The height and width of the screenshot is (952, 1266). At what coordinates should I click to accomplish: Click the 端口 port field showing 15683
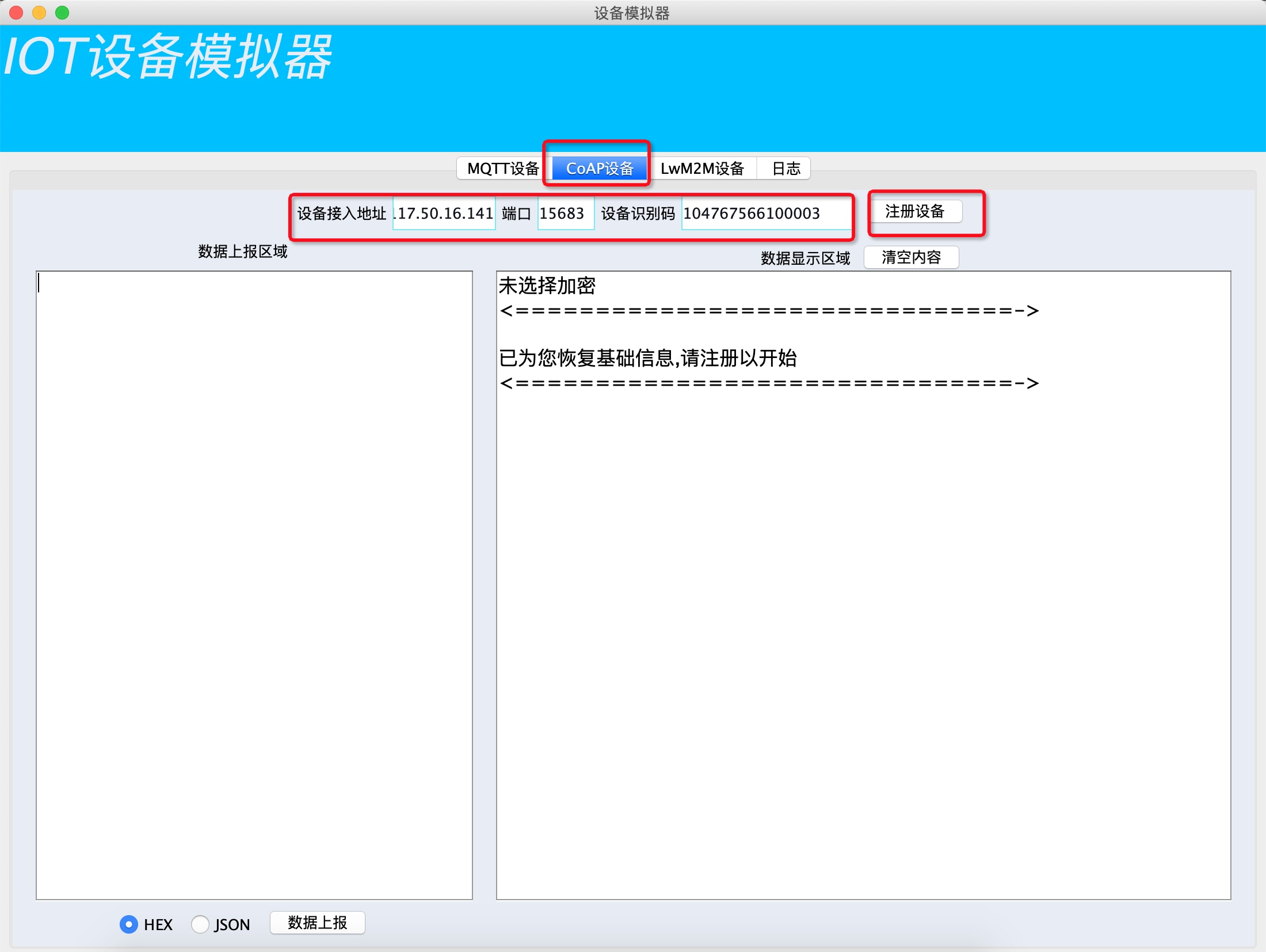point(565,214)
